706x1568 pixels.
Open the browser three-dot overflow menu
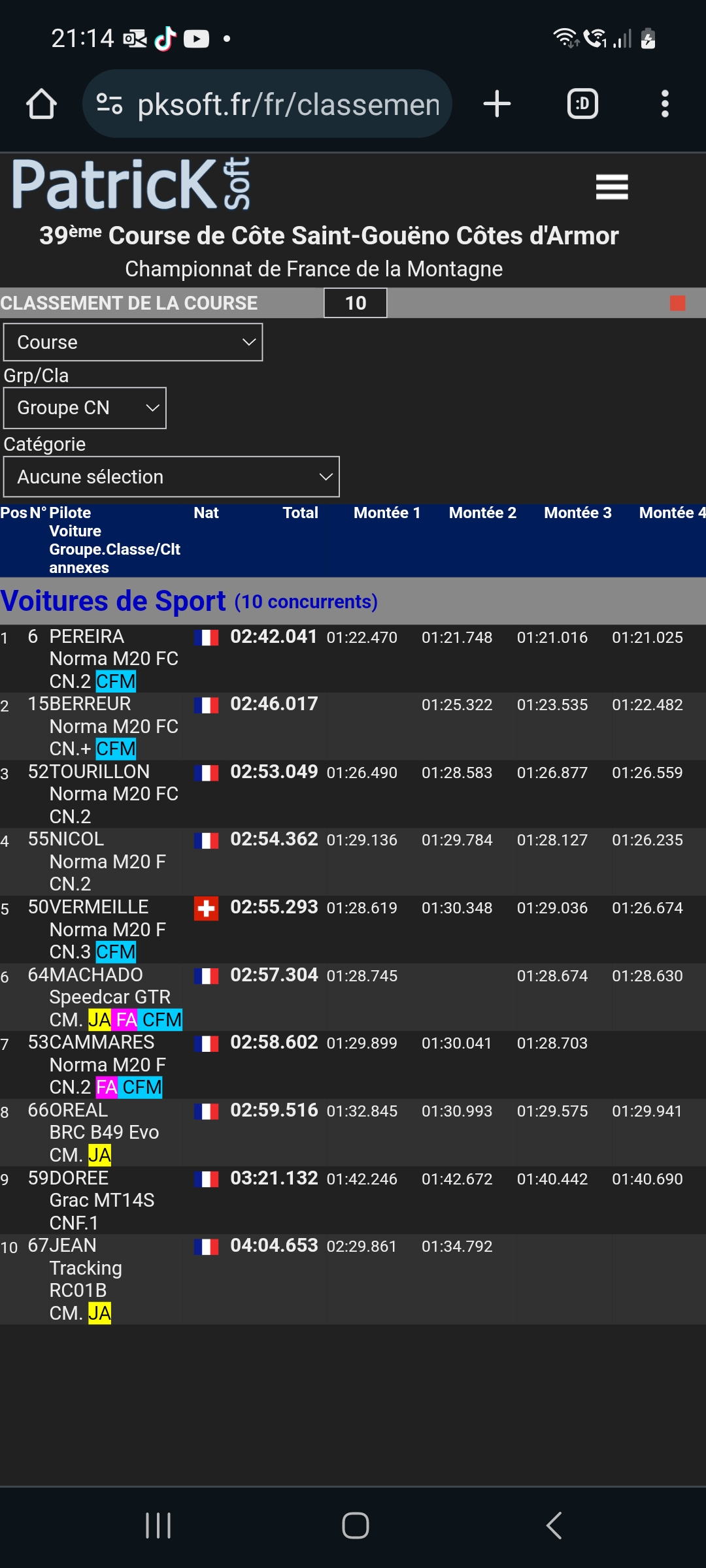tap(665, 104)
